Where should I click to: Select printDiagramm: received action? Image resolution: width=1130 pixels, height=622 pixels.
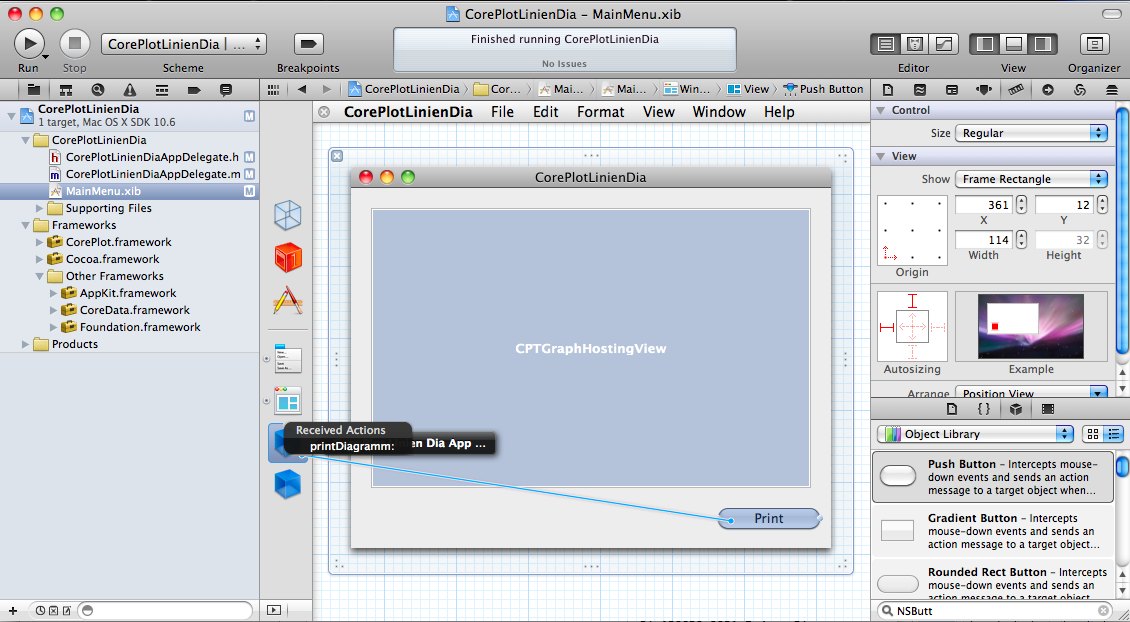click(351, 446)
